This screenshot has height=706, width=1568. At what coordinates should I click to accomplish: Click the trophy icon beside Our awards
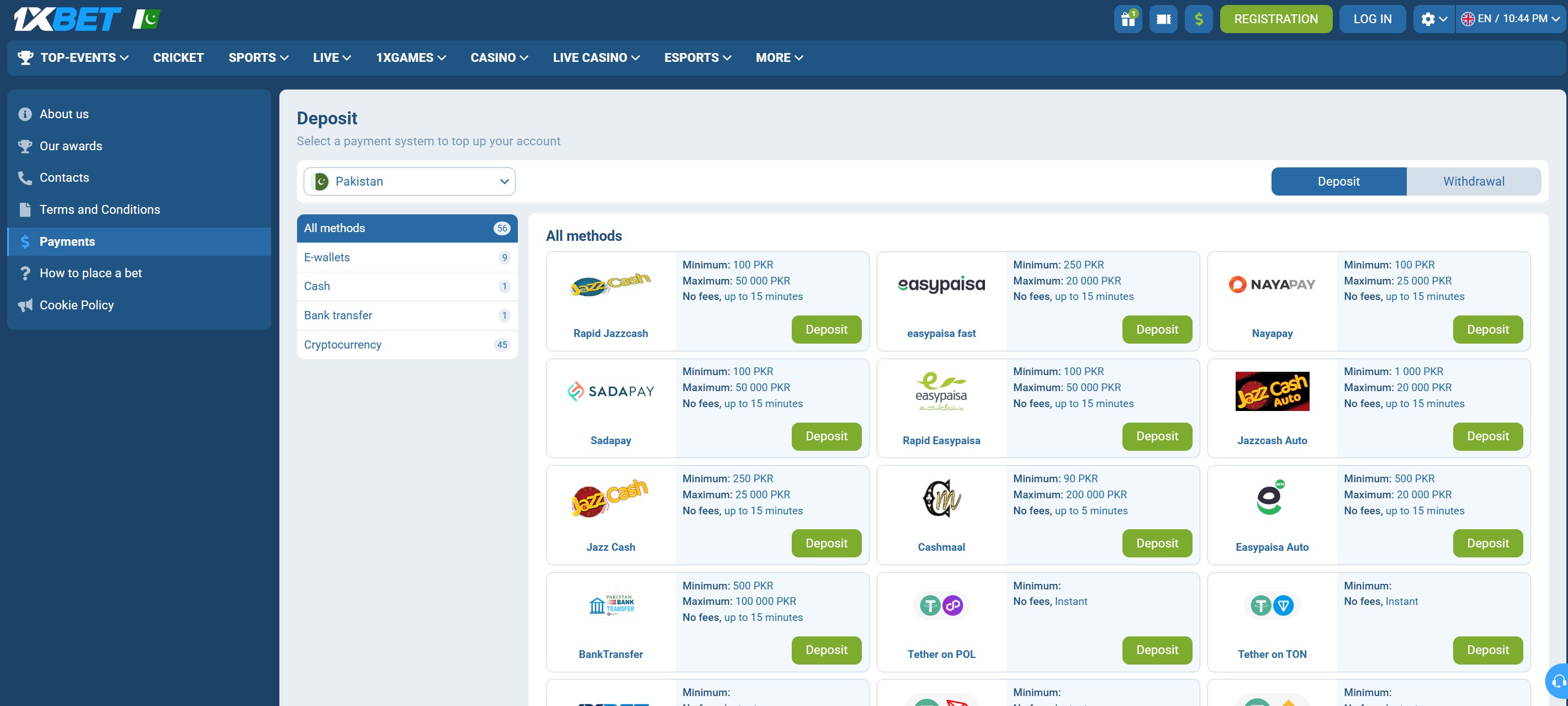tap(25, 146)
